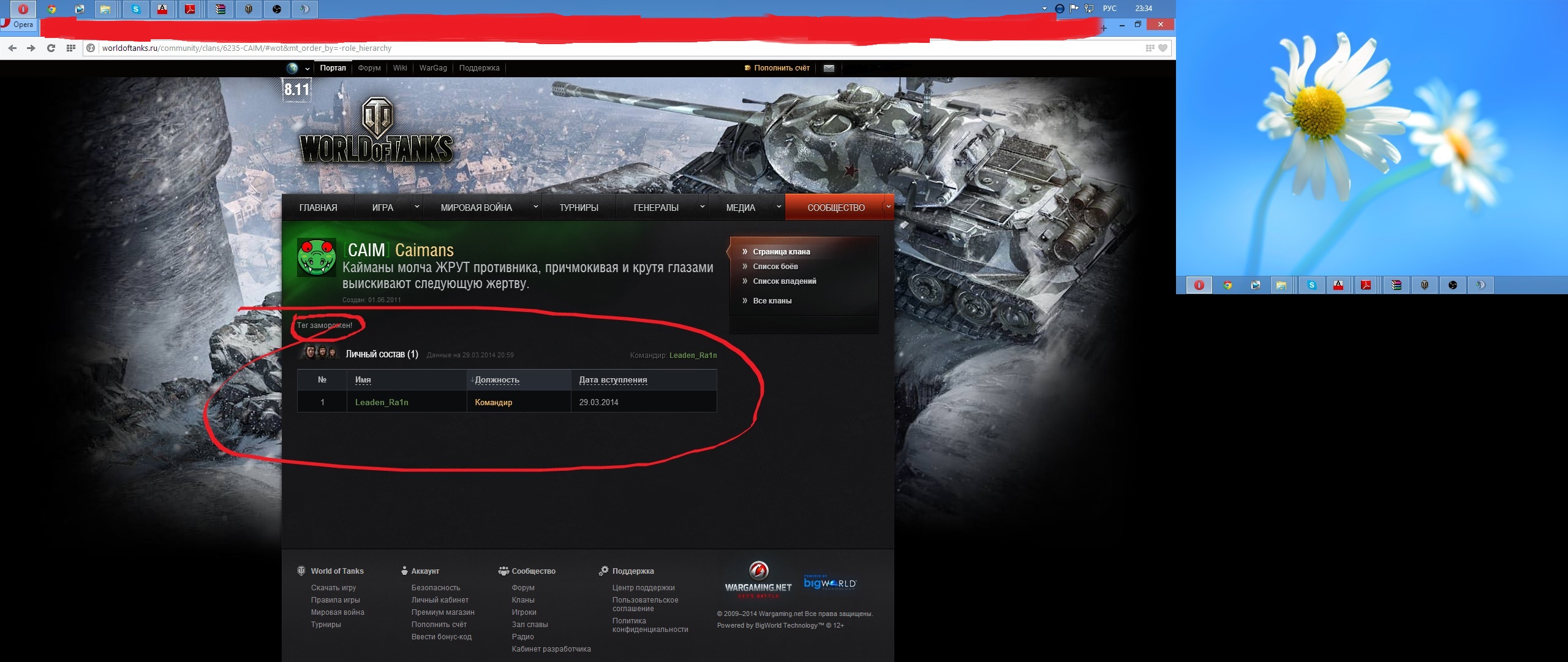Click the 23:34 clock in tray

click(1144, 9)
